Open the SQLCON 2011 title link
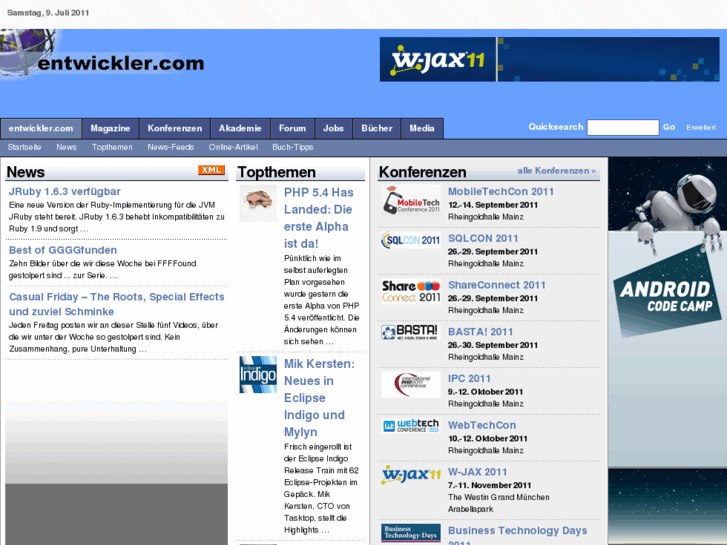Image resolution: width=727 pixels, height=545 pixels. (483, 238)
